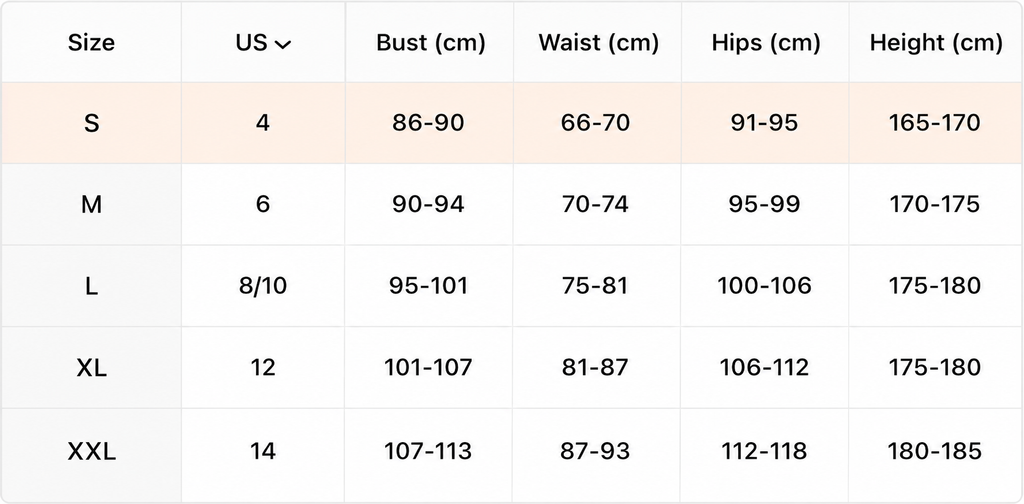Click the Bust (cm) column header
The width and height of the screenshot is (1024, 504).
pyautogui.click(x=431, y=43)
